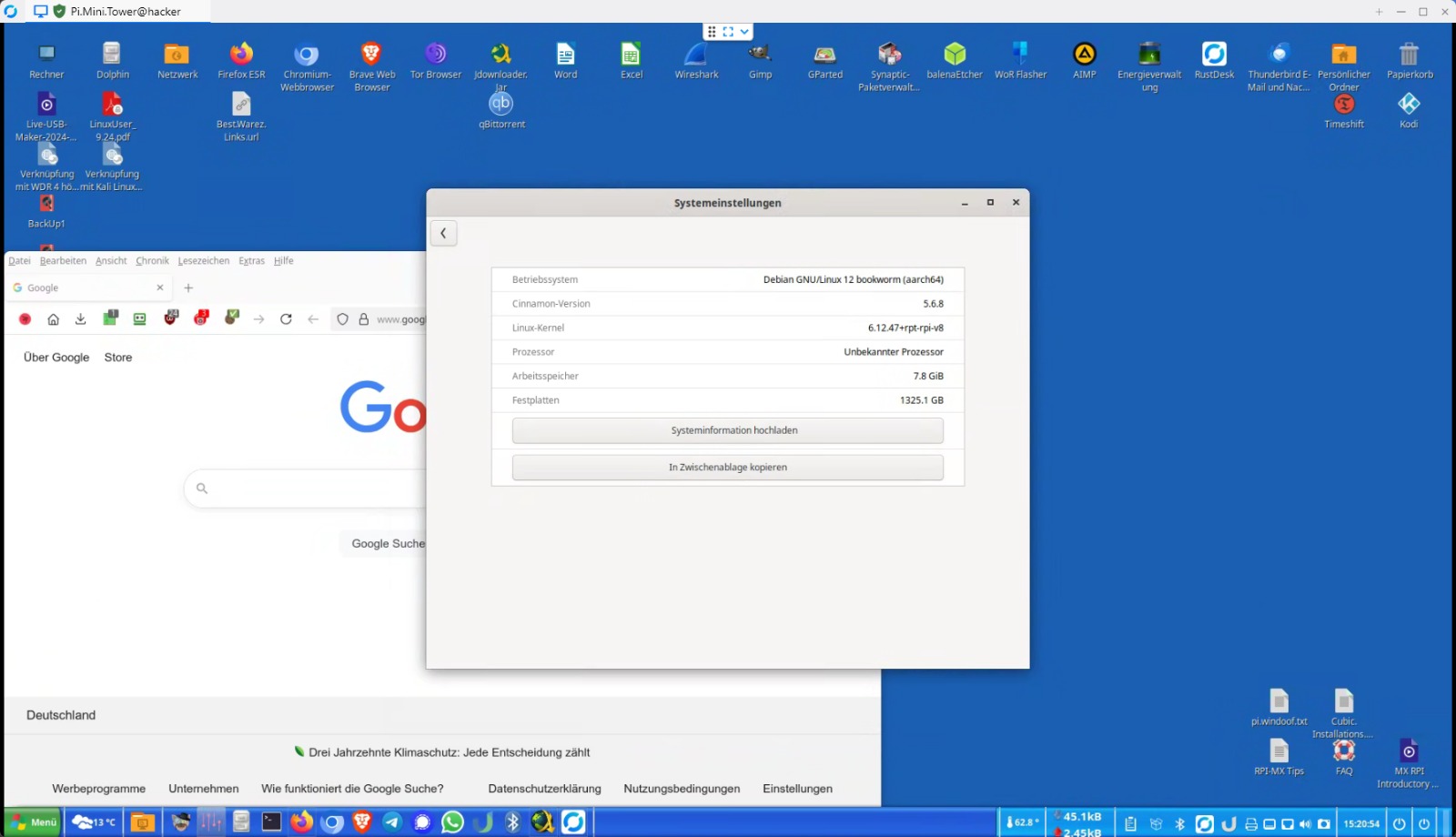The image size is (1456, 837).
Task: Open the Ansicht menu in Firefox
Action: [111, 260]
